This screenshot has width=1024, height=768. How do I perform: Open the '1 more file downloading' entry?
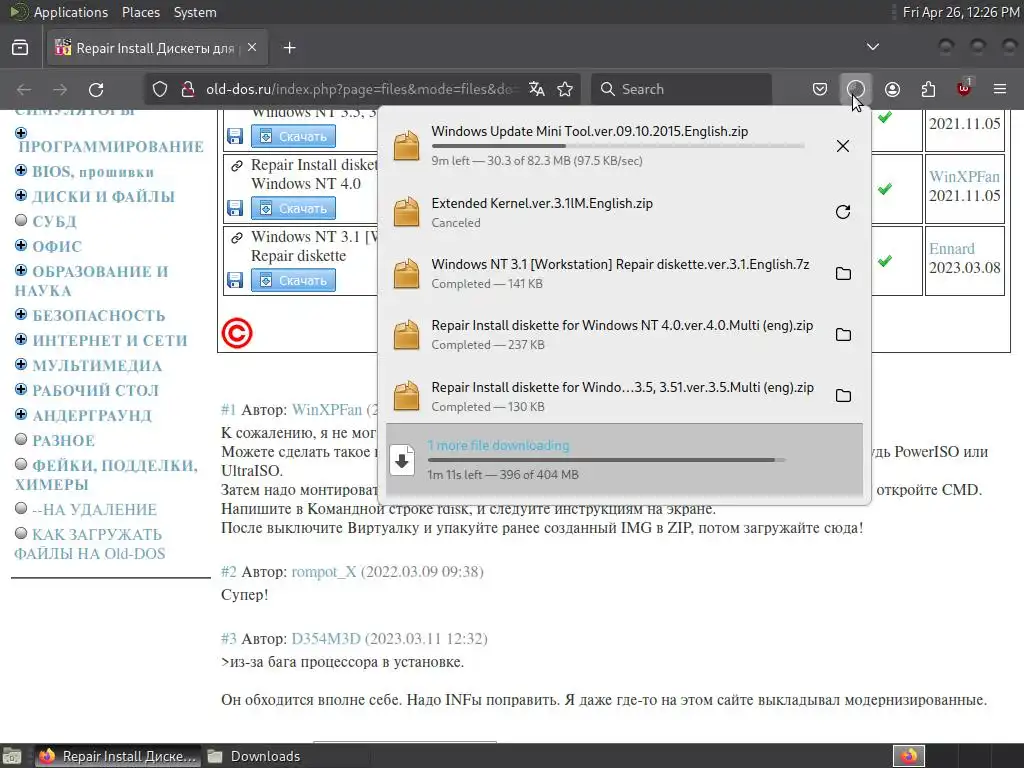coord(624,460)
